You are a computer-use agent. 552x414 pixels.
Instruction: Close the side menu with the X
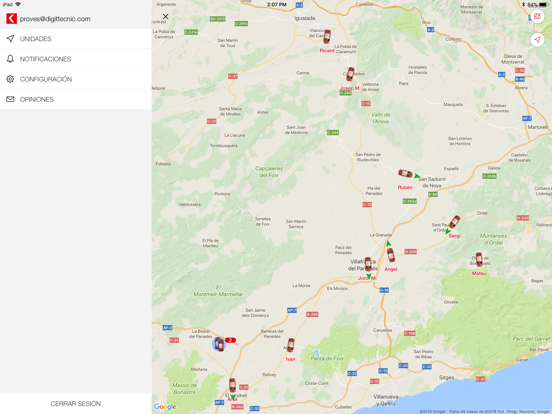pyautogui.click(x=165, y=17)
